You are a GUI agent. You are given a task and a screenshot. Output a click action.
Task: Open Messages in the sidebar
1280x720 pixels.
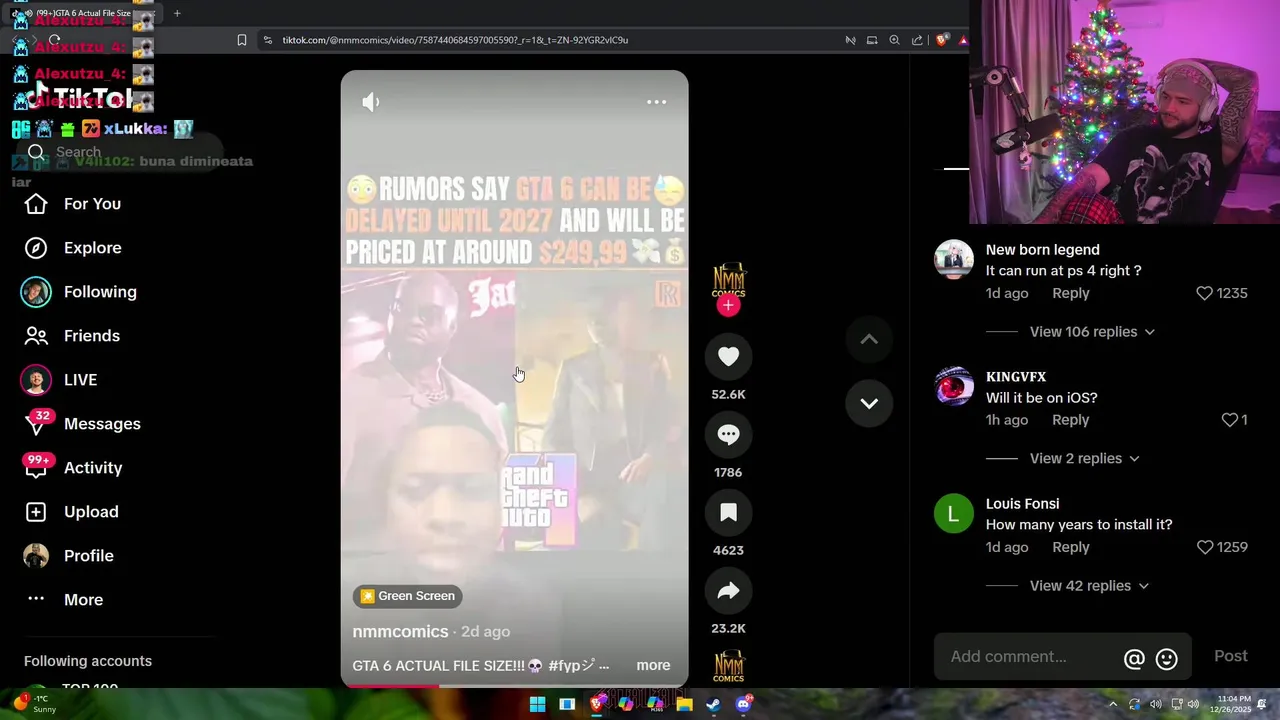pos(102,424)
